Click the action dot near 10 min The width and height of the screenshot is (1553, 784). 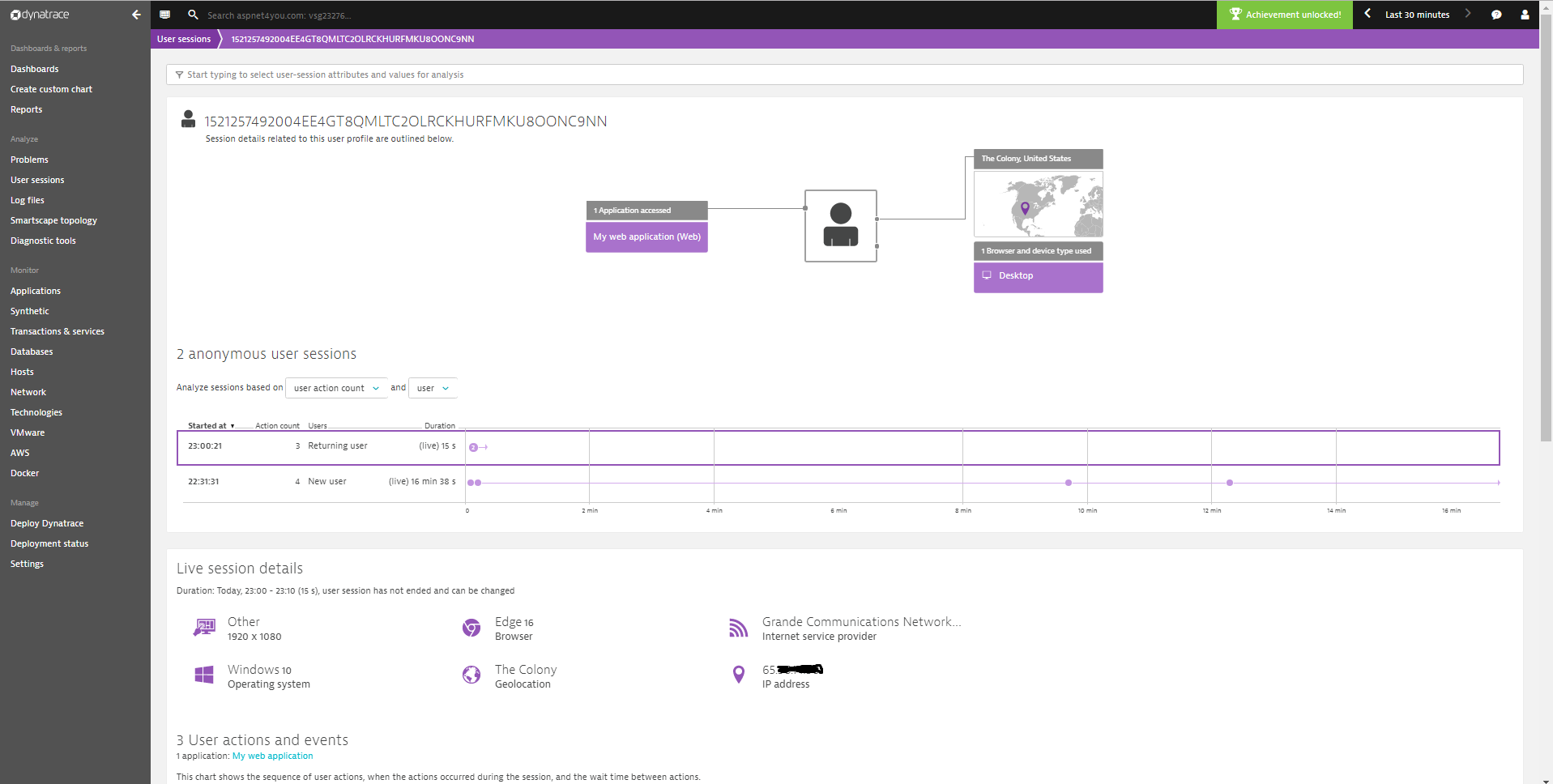point(1069,483)
